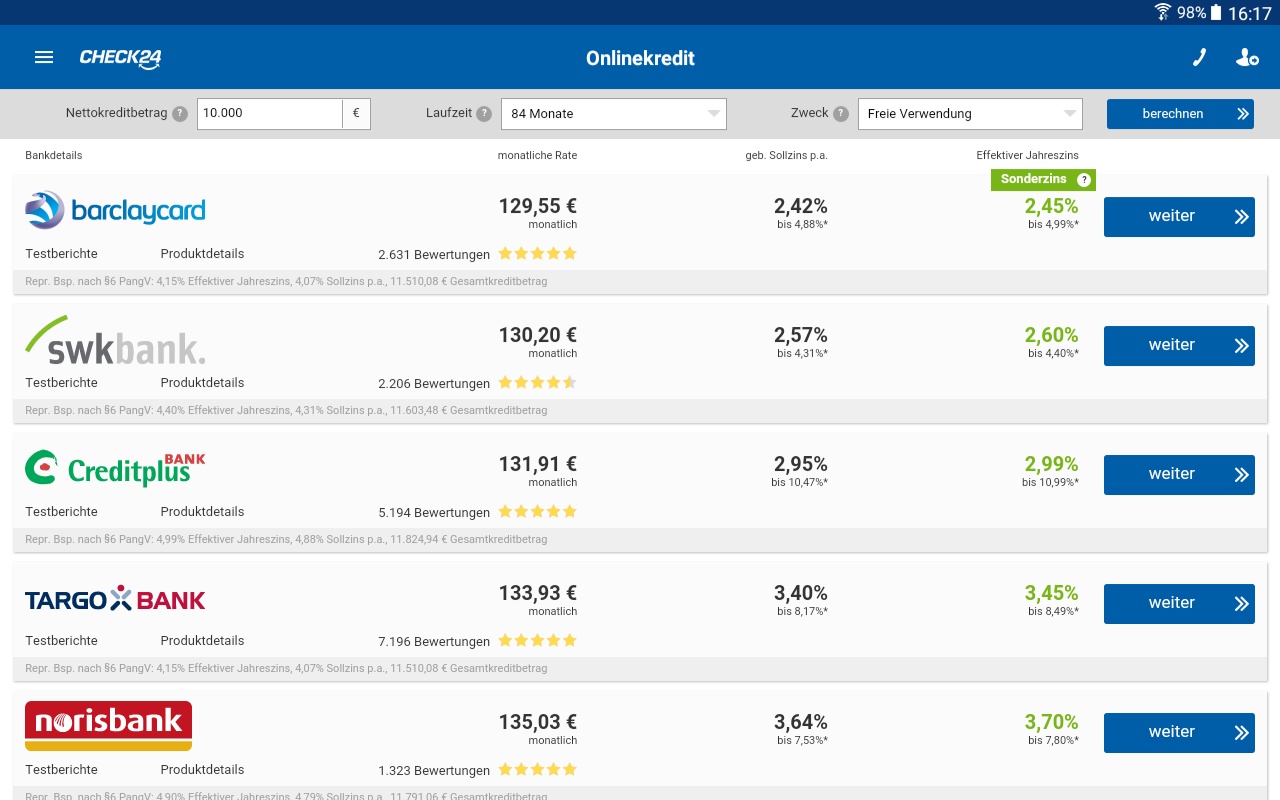Open the Sonderzins info question mark
Viewport: 1280px width, 800px height.
tap(1084, 180)
